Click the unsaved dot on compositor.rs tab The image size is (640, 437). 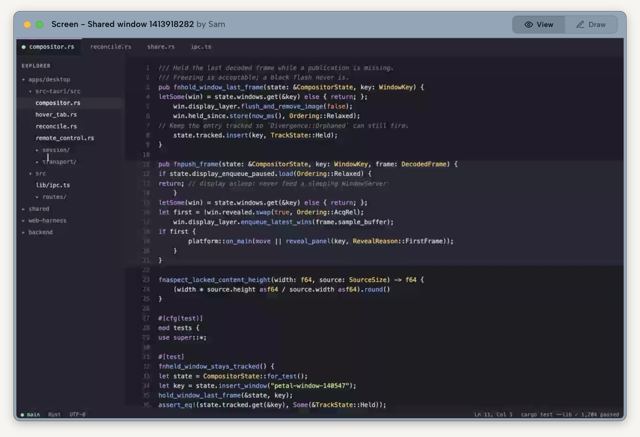pos(24,47)
